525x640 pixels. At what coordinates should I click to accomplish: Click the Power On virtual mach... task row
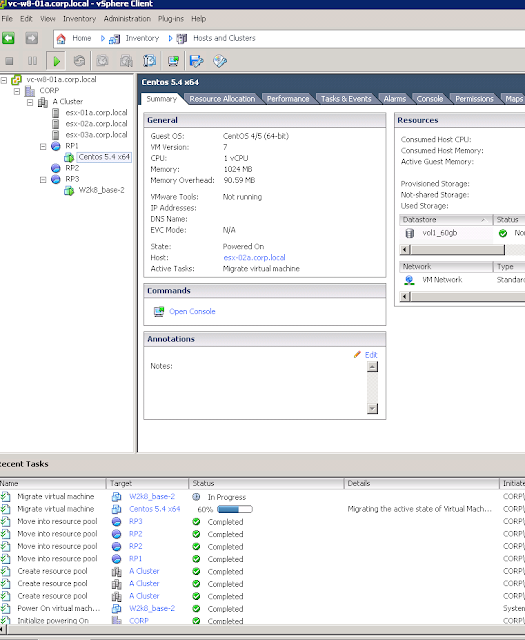coord(261,608)
